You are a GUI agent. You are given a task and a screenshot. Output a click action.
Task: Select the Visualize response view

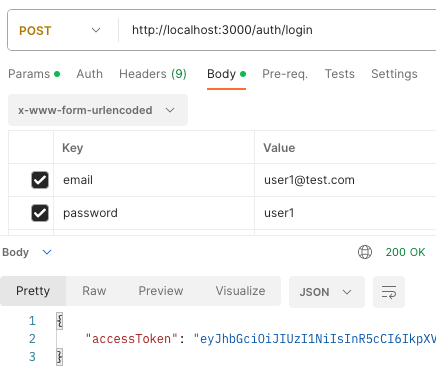pos(240,291)
